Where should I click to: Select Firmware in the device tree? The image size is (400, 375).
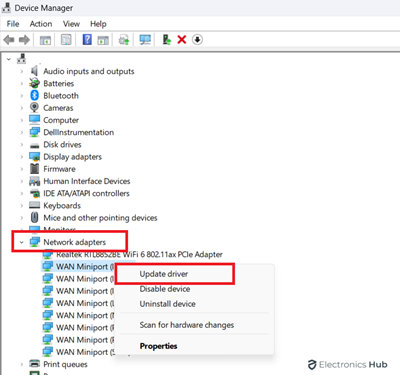pos(59,169)
